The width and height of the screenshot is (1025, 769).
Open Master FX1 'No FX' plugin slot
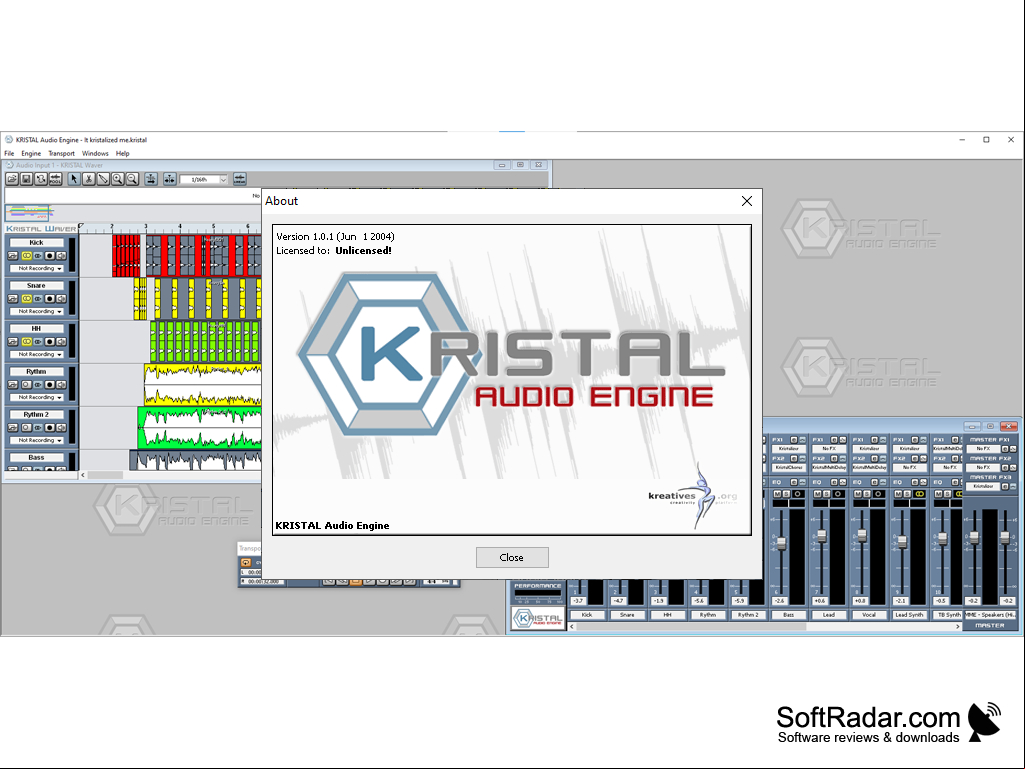point(983,449)
